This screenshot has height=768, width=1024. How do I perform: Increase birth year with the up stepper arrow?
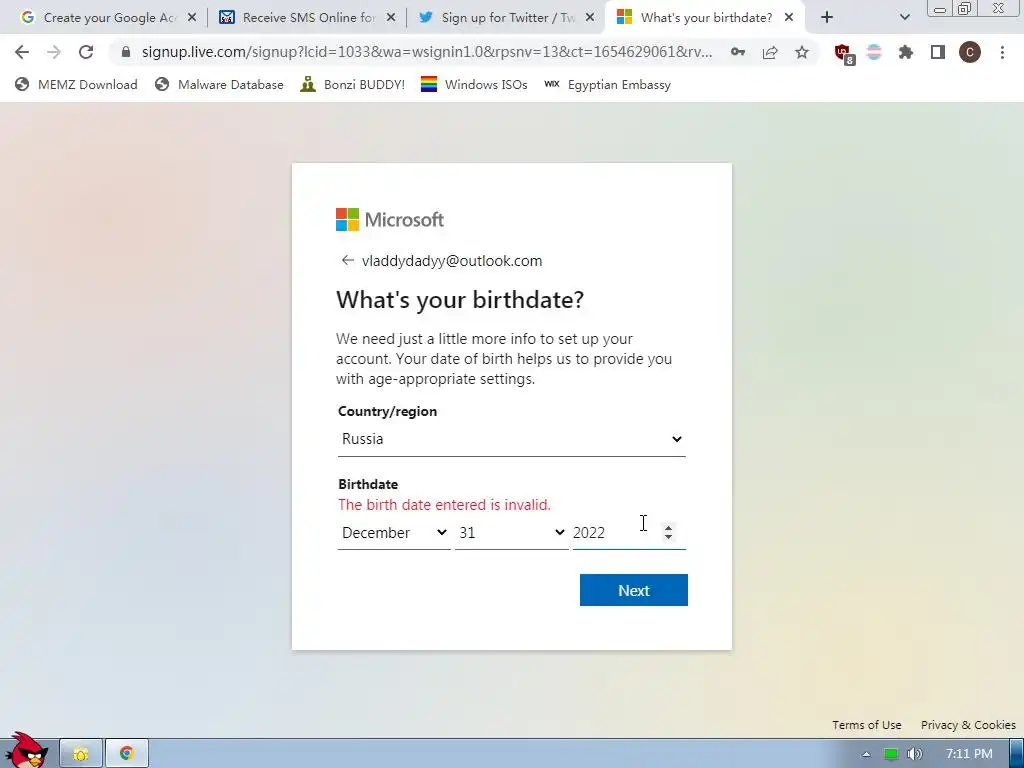coord(668,528)
